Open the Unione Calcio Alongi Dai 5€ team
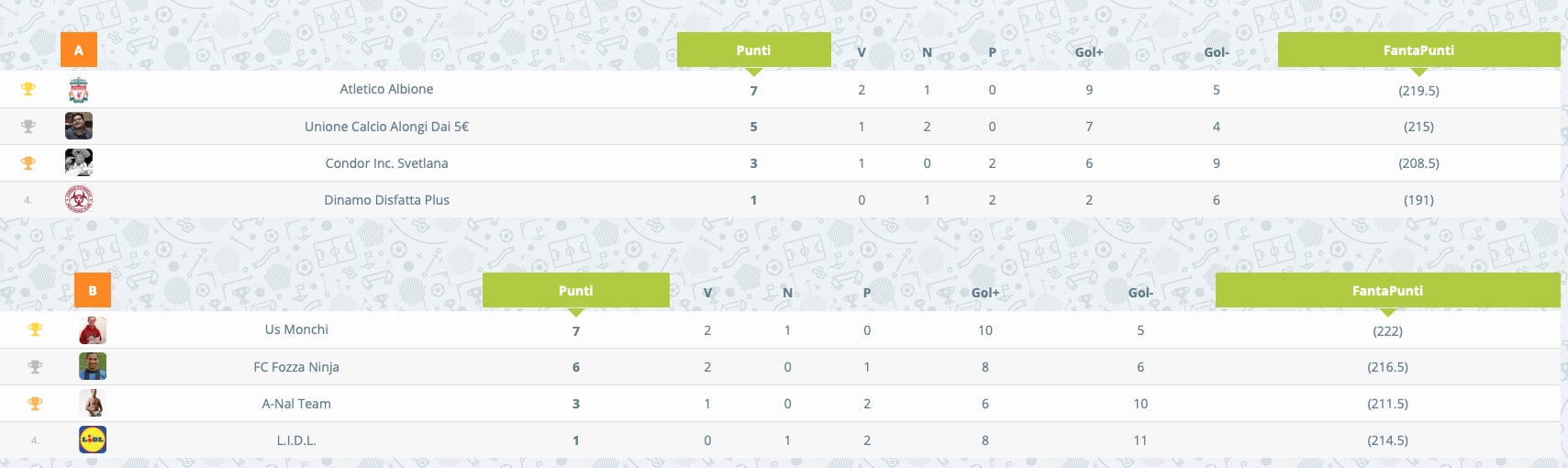This screenshot has height=468, width=1568. [386, 127]
